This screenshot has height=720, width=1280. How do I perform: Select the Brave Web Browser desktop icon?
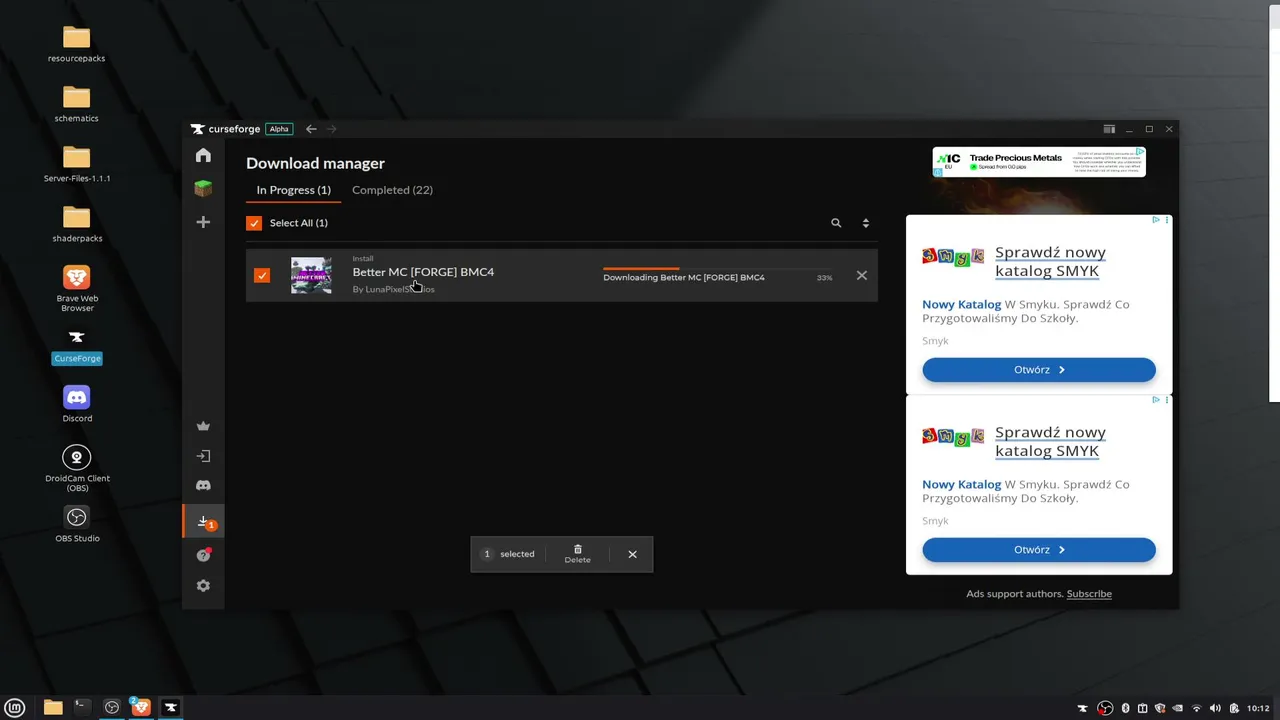coord(77,288)
